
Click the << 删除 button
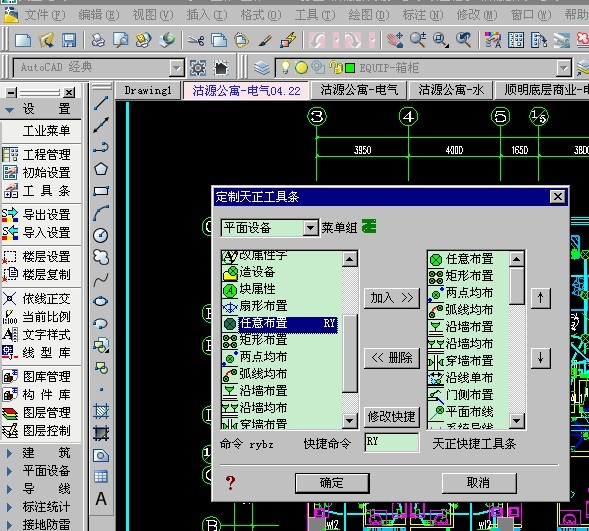pyautogui.click(x=392, y=358)
